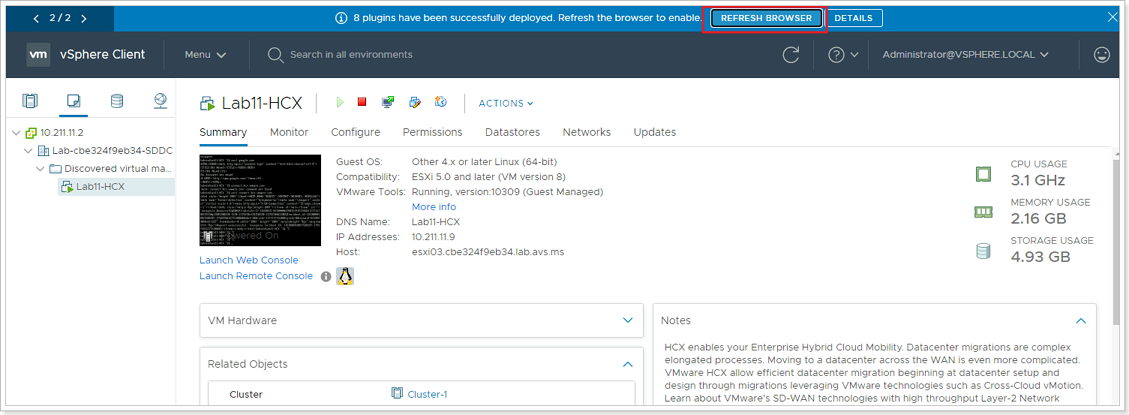The height and width of the screenshot is (415, 1129).
Task: Switch to the Monitor tab
Action: coord(289,133)
